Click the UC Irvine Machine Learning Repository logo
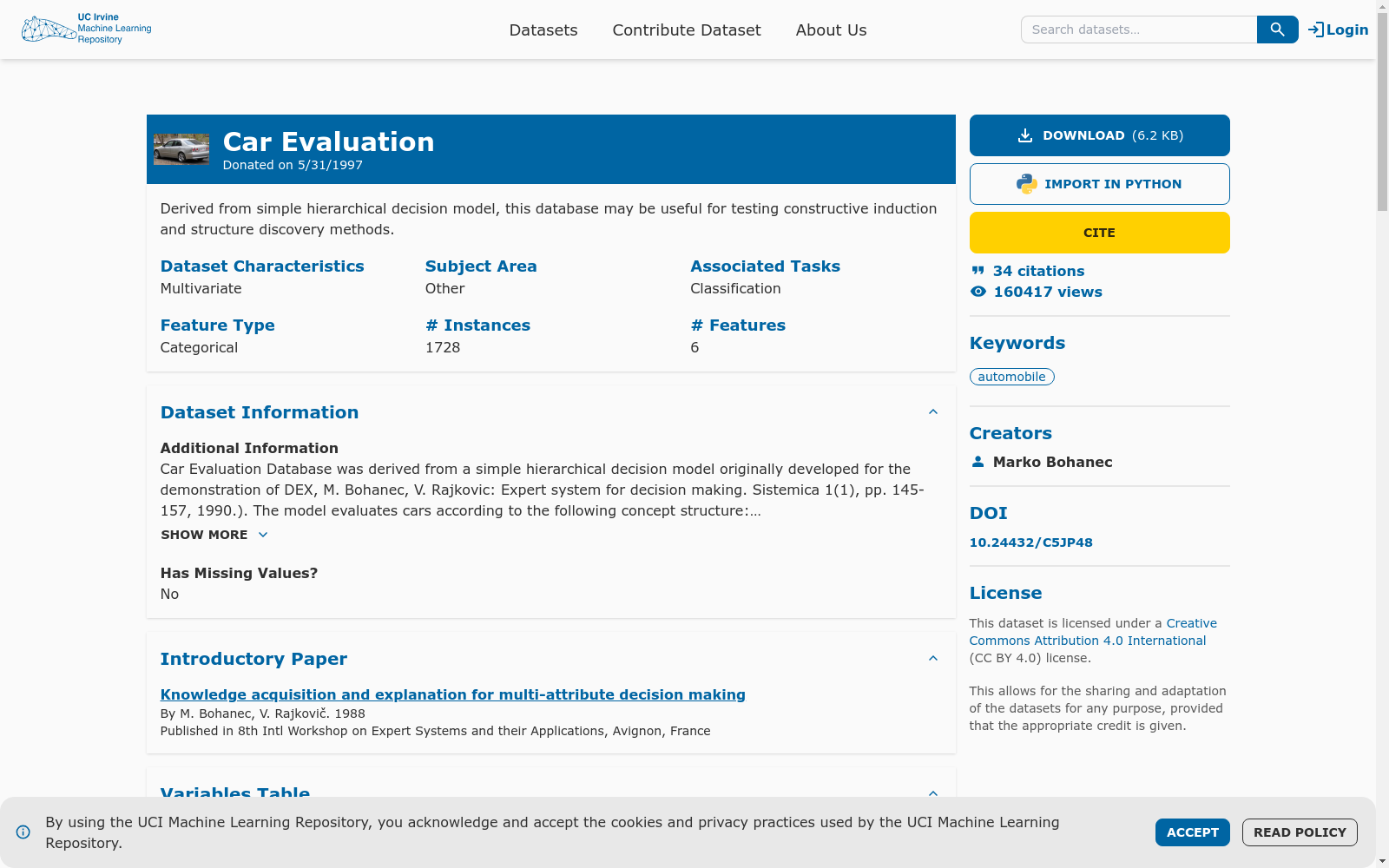The height and width of the screenshot is (868, 1389). pos(86,29)
